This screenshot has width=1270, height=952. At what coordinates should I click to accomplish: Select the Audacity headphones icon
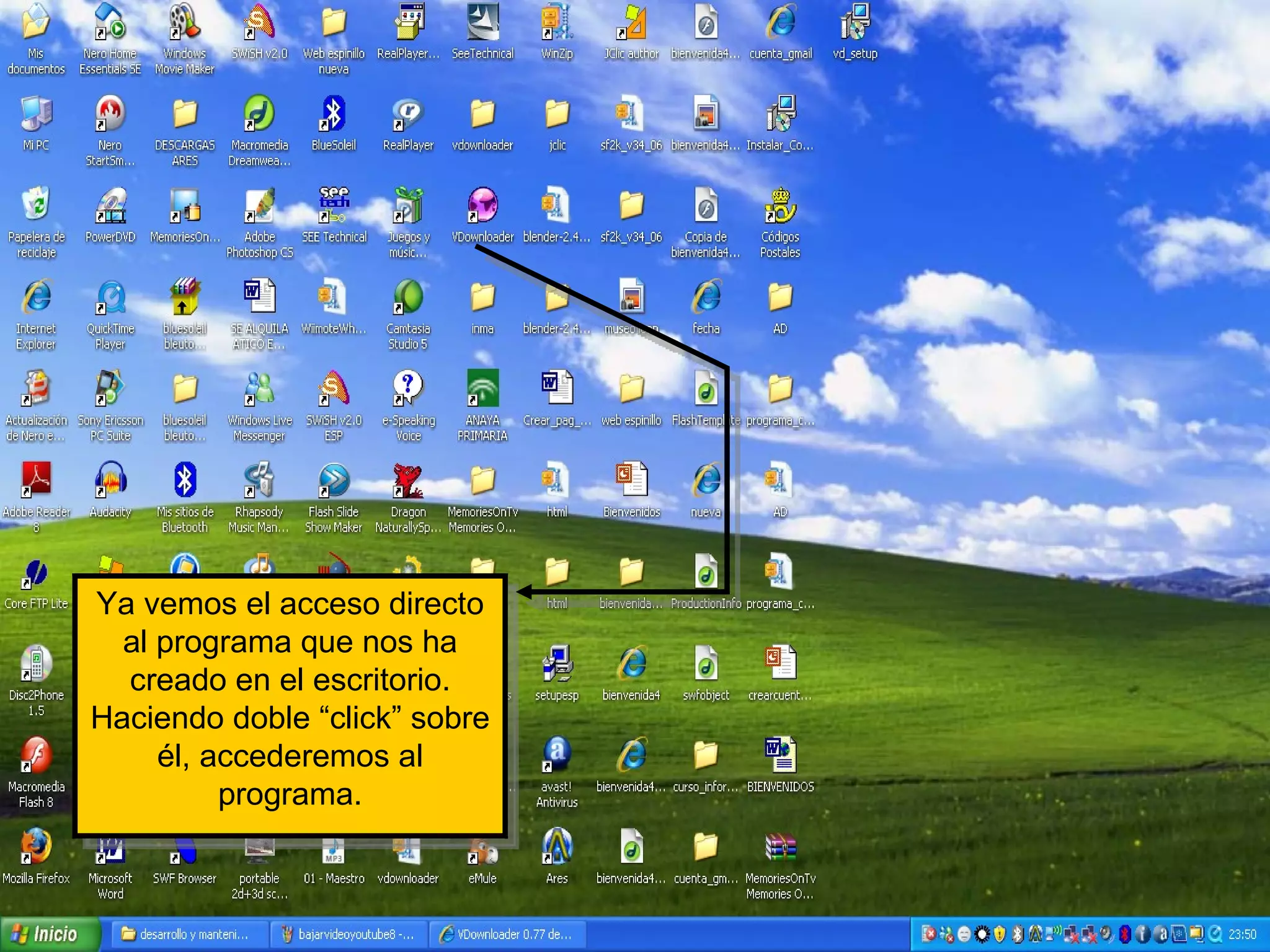[x=110, y=481]
